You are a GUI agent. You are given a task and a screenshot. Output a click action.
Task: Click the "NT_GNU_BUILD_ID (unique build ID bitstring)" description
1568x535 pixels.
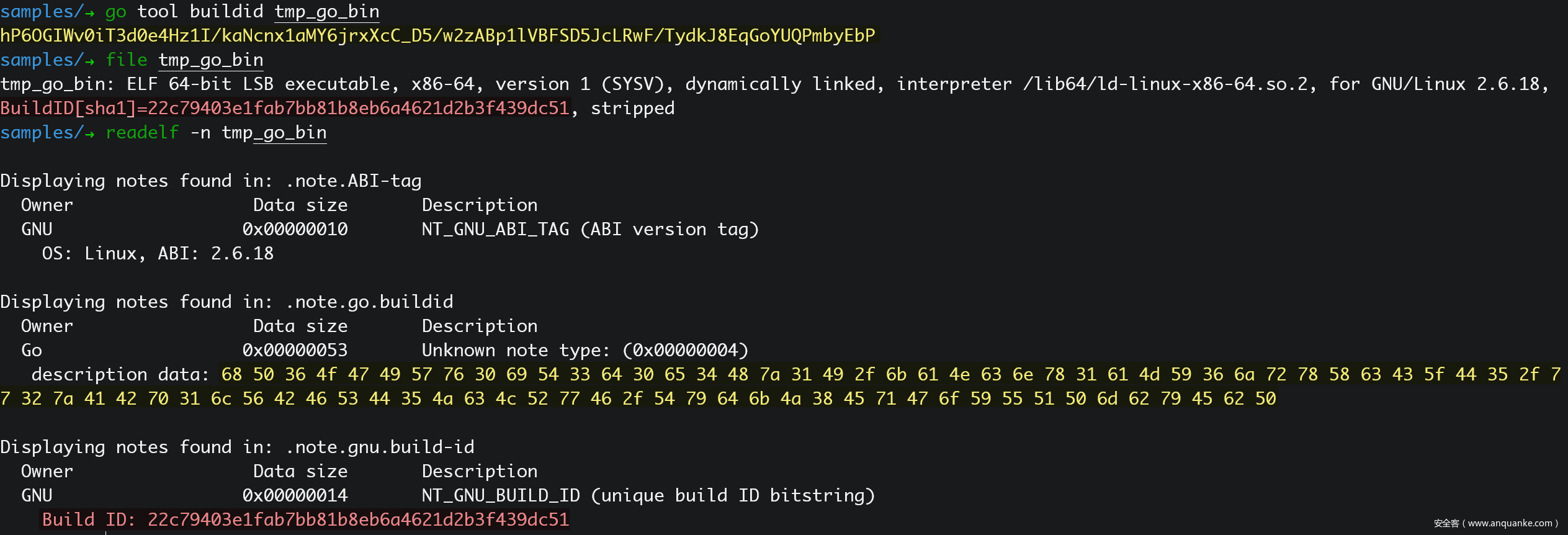tap(648, 496)
